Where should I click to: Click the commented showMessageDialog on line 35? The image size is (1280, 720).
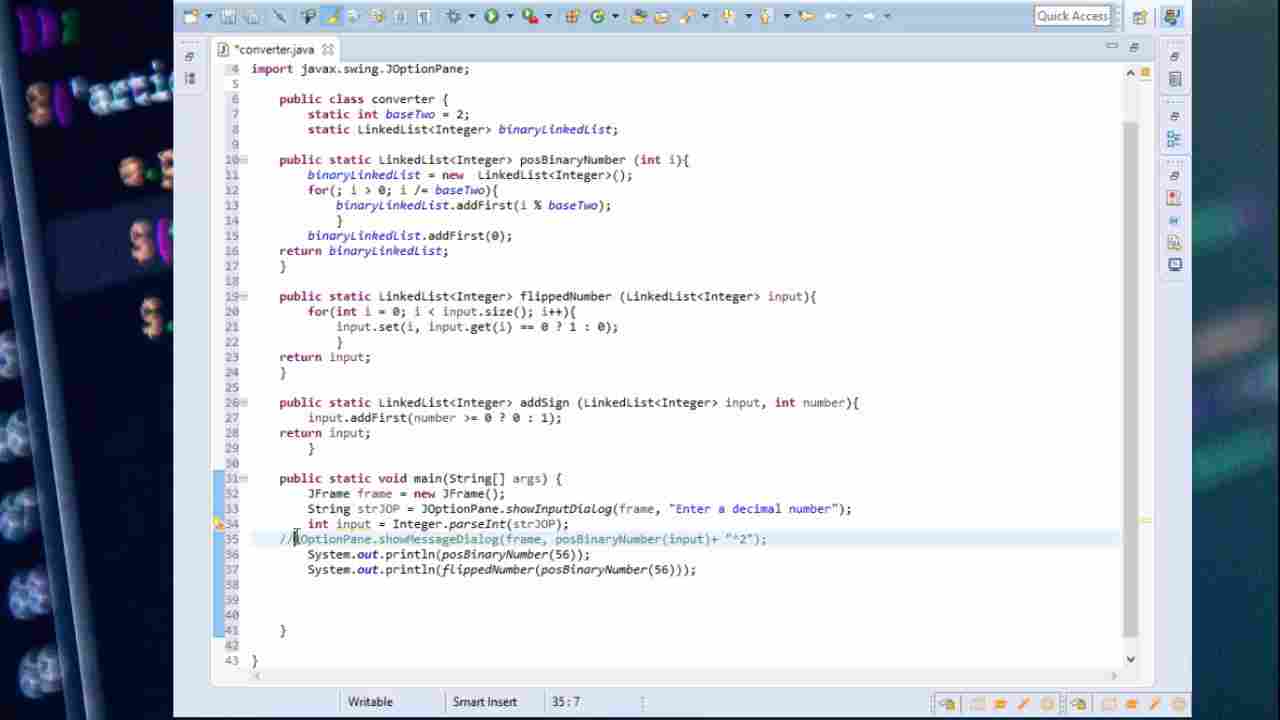tap(439, 539)
